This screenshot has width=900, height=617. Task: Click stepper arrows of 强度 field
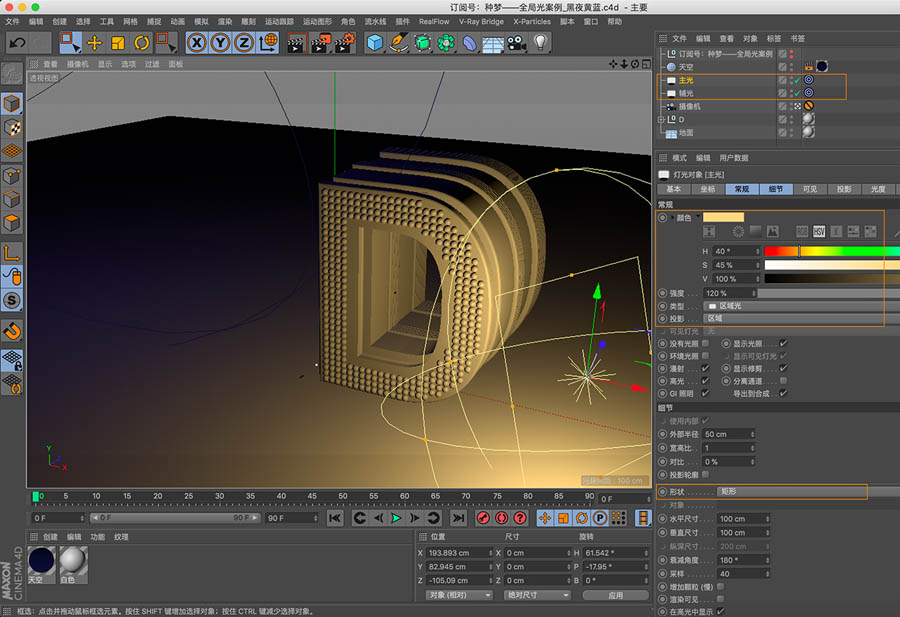[755, 293]
